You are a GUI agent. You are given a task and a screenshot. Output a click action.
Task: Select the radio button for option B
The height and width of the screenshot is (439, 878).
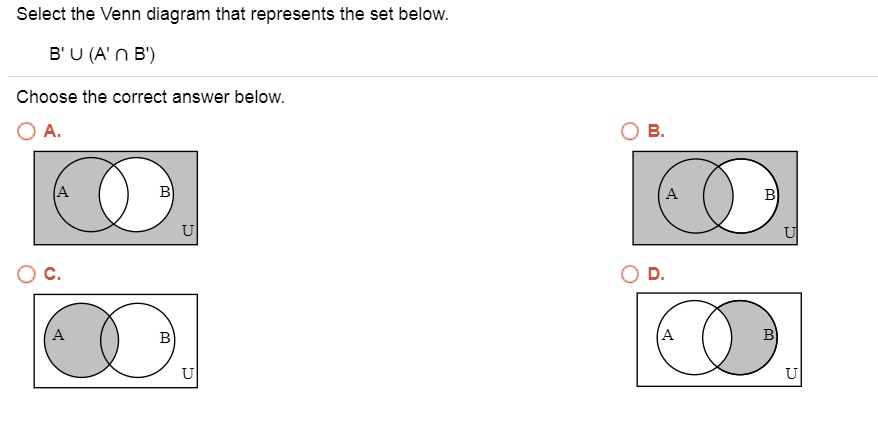[x=630, y=131]
